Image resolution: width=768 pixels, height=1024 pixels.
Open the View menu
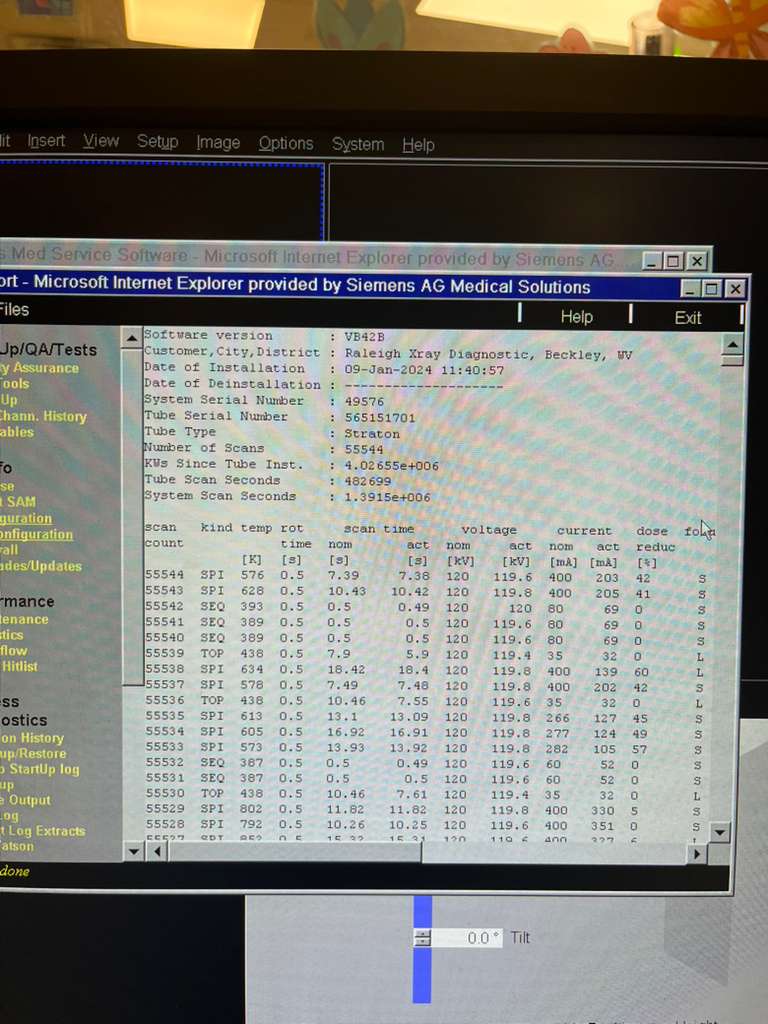pos(101,141)
